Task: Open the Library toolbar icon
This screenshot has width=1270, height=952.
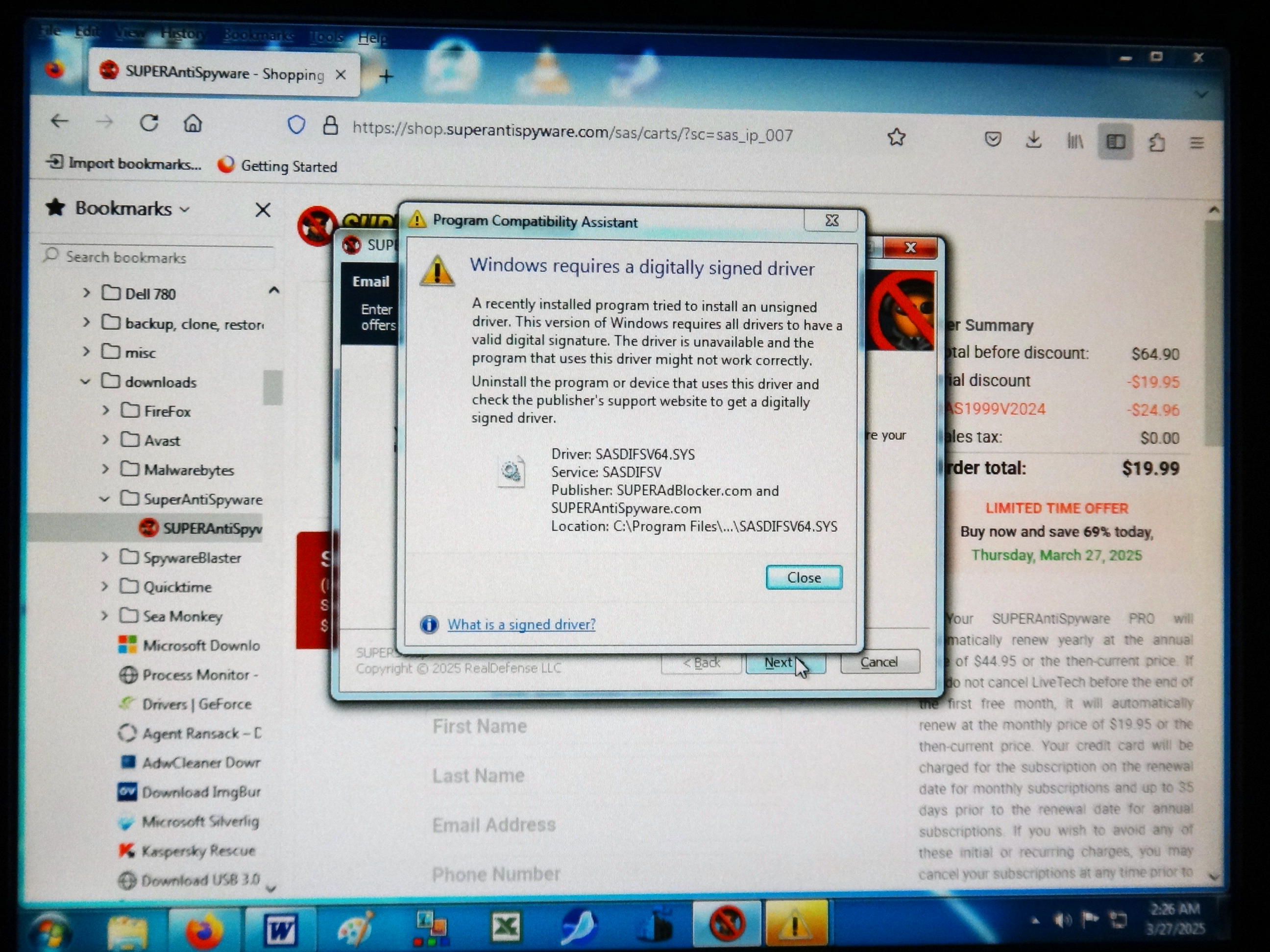Action: click(1075, 141)
